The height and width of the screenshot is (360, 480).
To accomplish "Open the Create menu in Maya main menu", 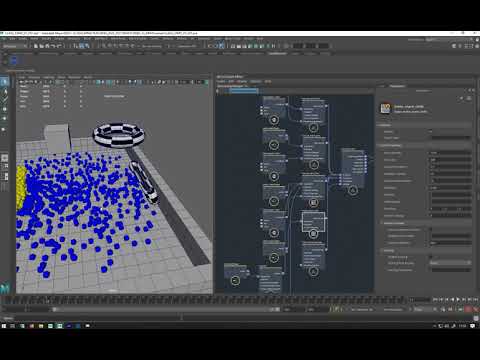I will 23,39.
